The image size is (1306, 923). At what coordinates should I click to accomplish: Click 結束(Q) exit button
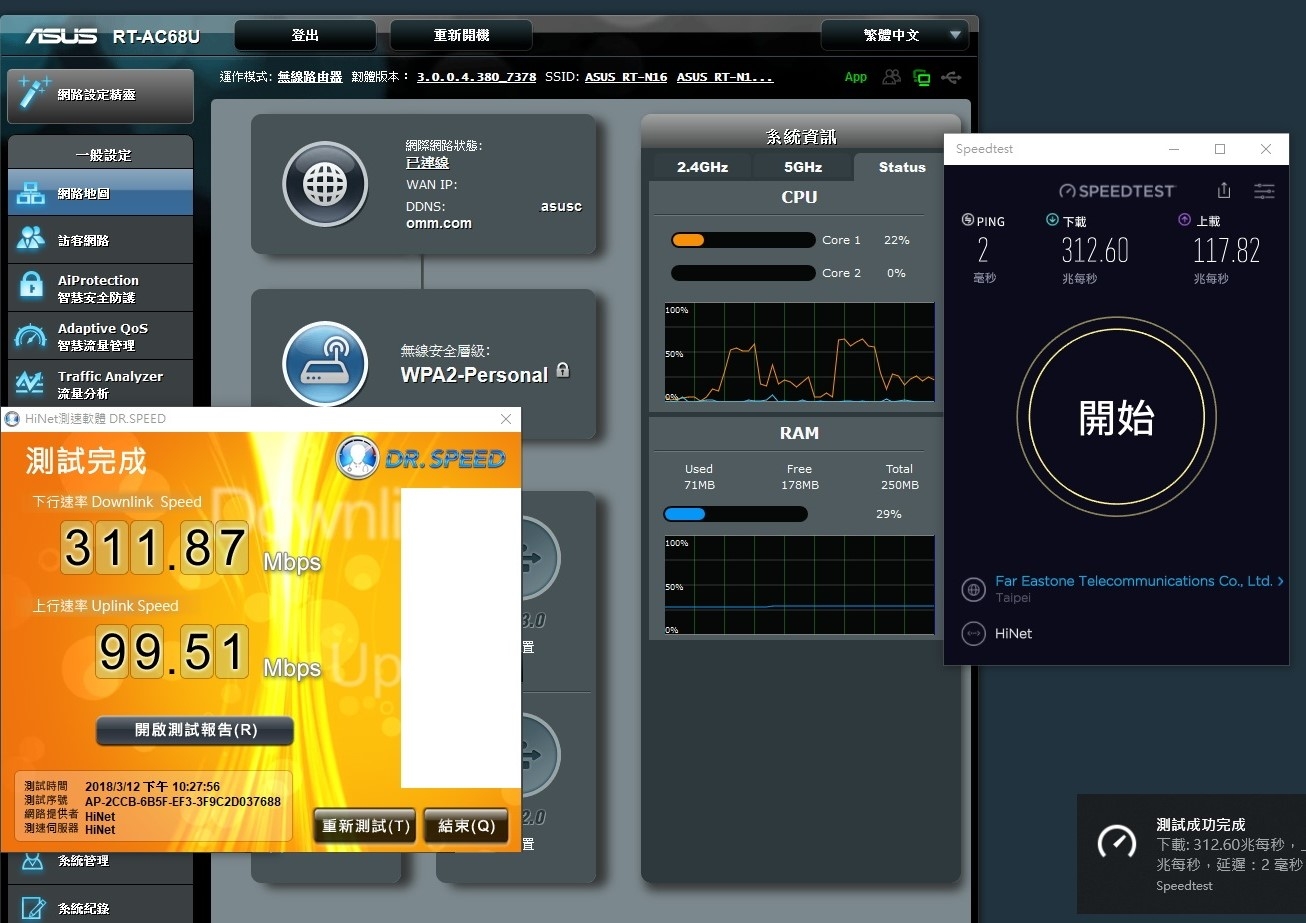pyautogui.click(x=466, y=826)
